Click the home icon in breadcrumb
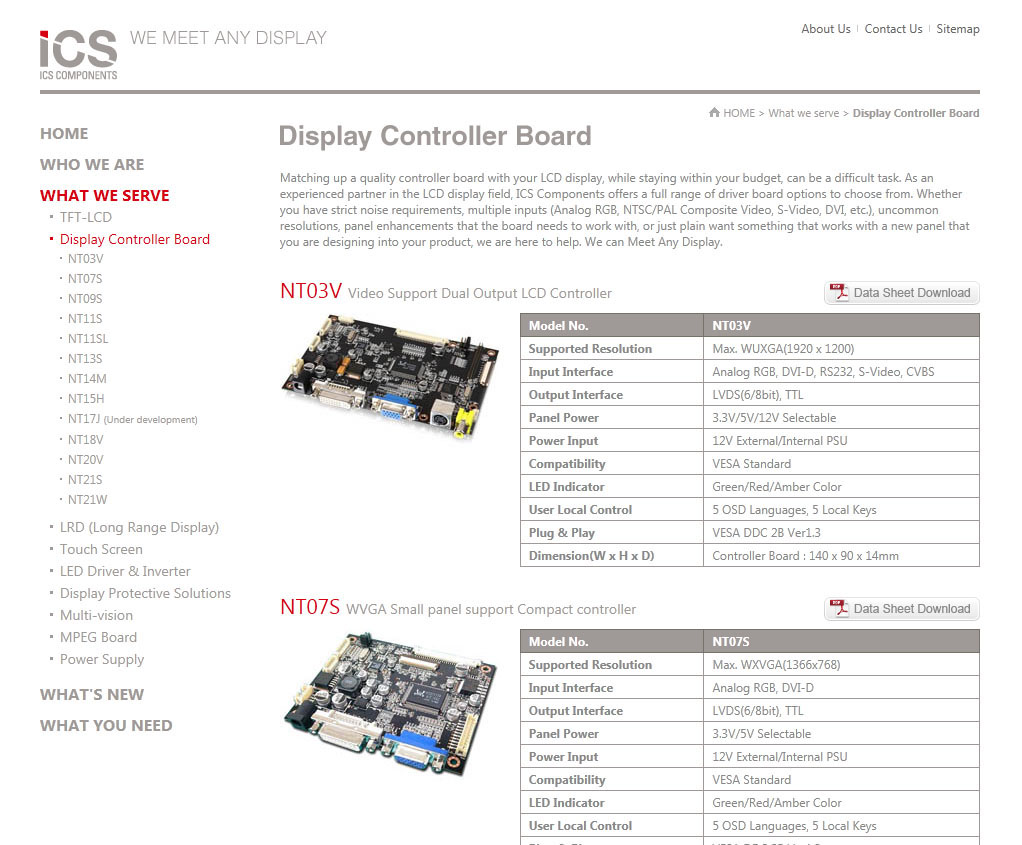Screen dimensions: 1022x845 click(x=714, y=112)
